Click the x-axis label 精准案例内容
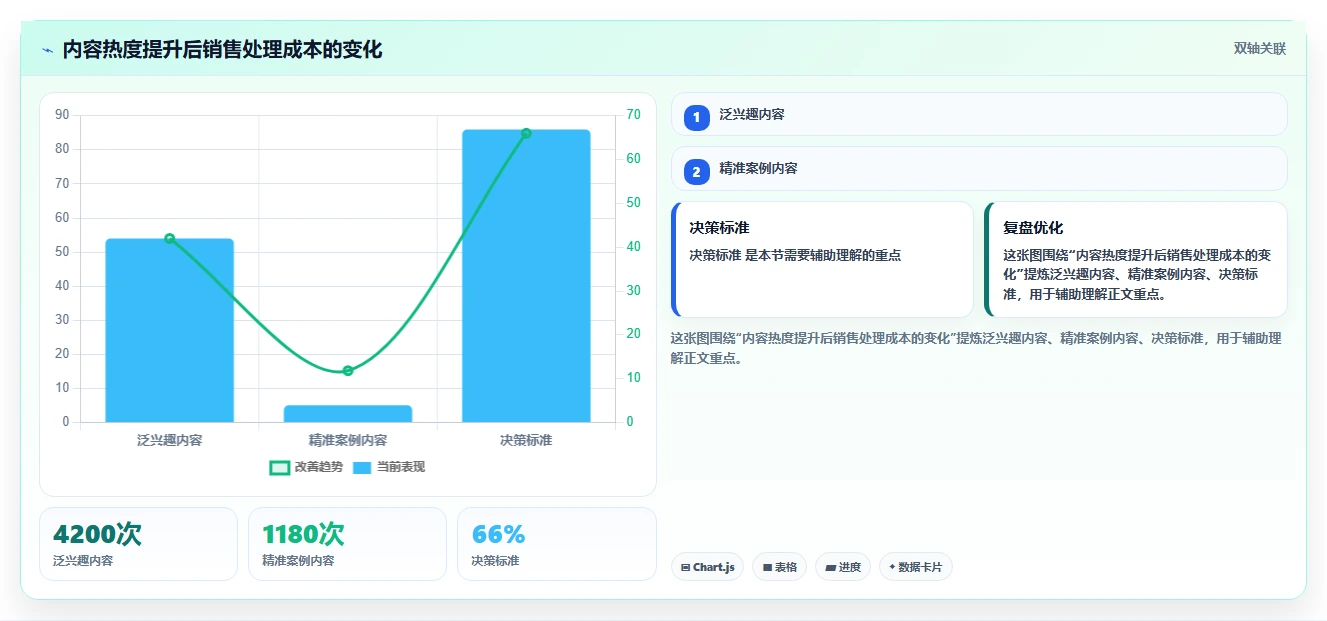 point(348,440)
